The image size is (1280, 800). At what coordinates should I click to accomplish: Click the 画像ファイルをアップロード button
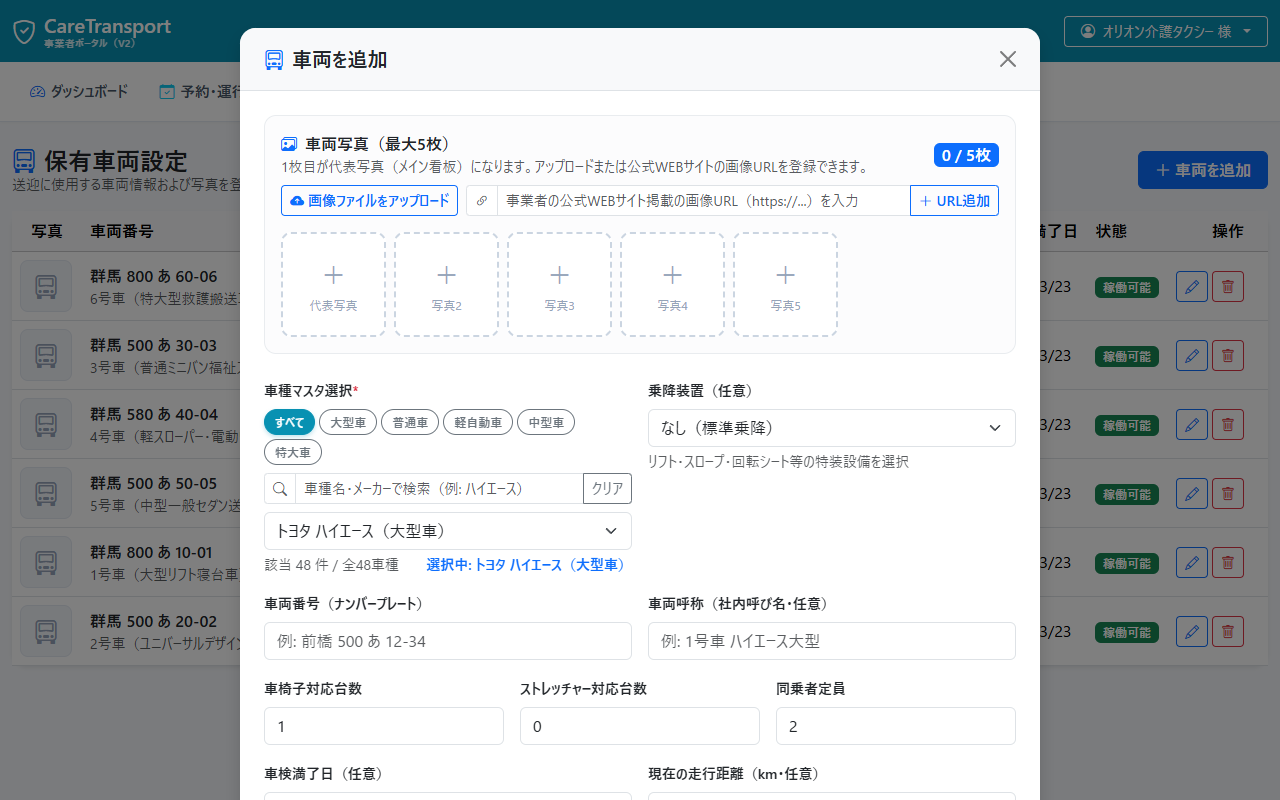coord(369,201)
